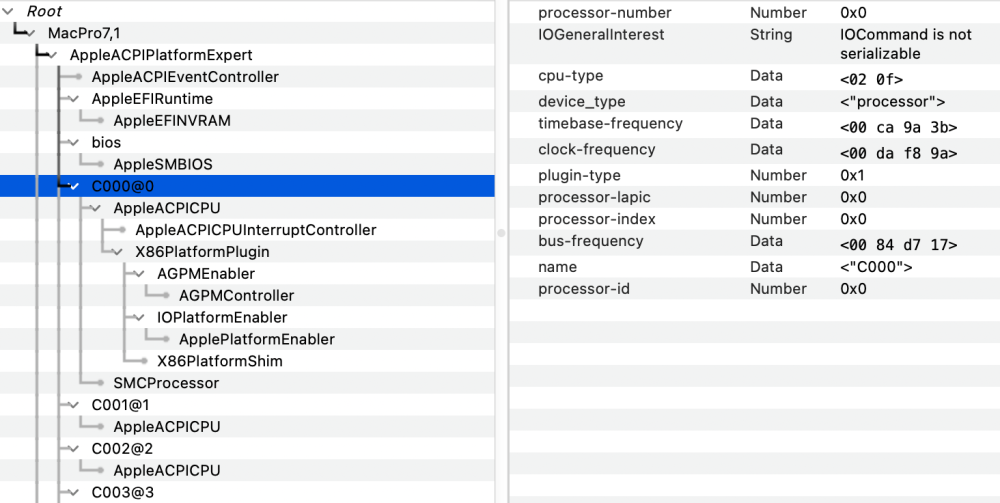Select the SMCProcessor entry

166,383
